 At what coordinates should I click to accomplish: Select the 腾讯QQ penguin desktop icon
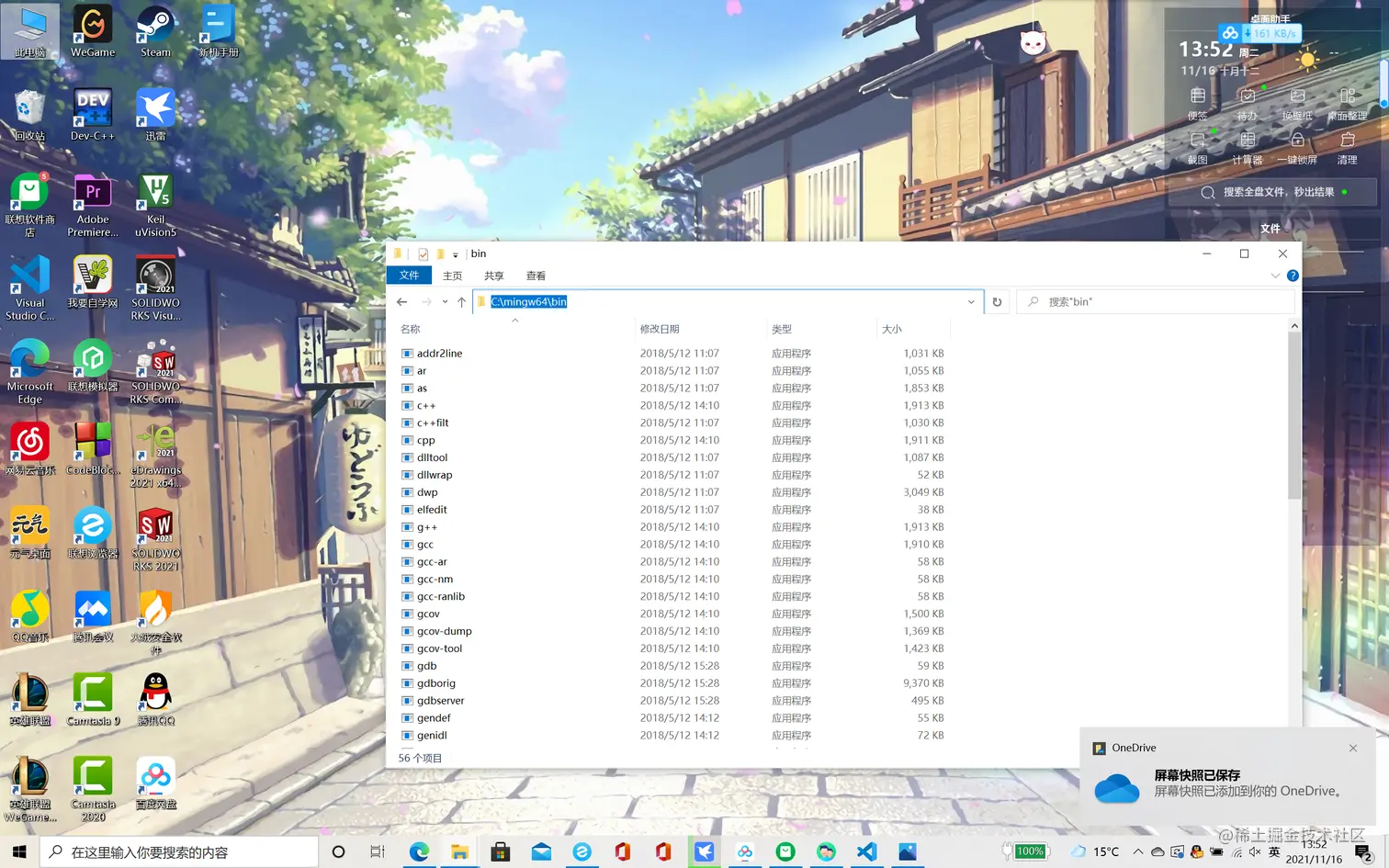[x=155, y=699]
